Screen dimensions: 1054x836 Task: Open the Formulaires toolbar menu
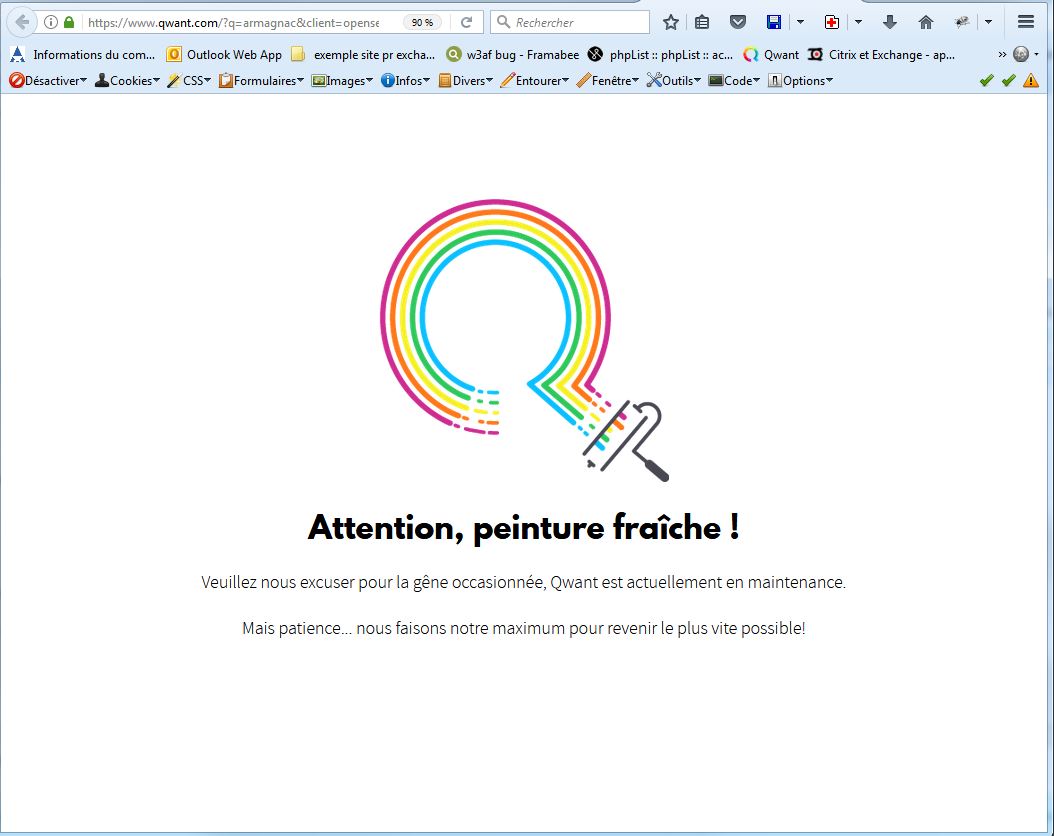pyautogui.click(x=261, y=80)
